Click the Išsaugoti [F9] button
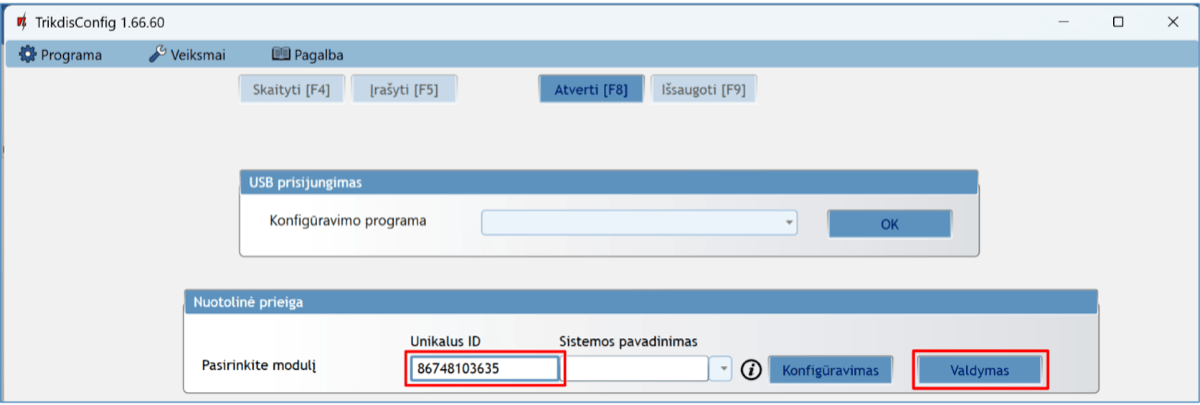This screenshot has width=1200, height=405. pyautogui.click(x=703, y=89)
